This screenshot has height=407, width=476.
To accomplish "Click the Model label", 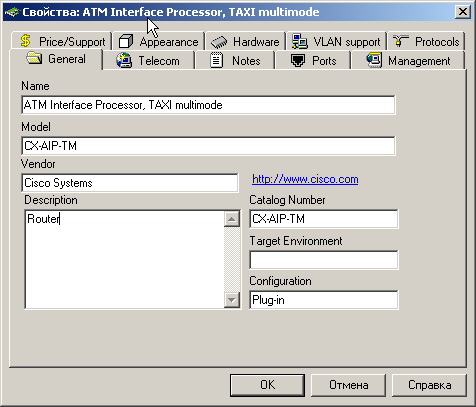I will pos(36,127).
